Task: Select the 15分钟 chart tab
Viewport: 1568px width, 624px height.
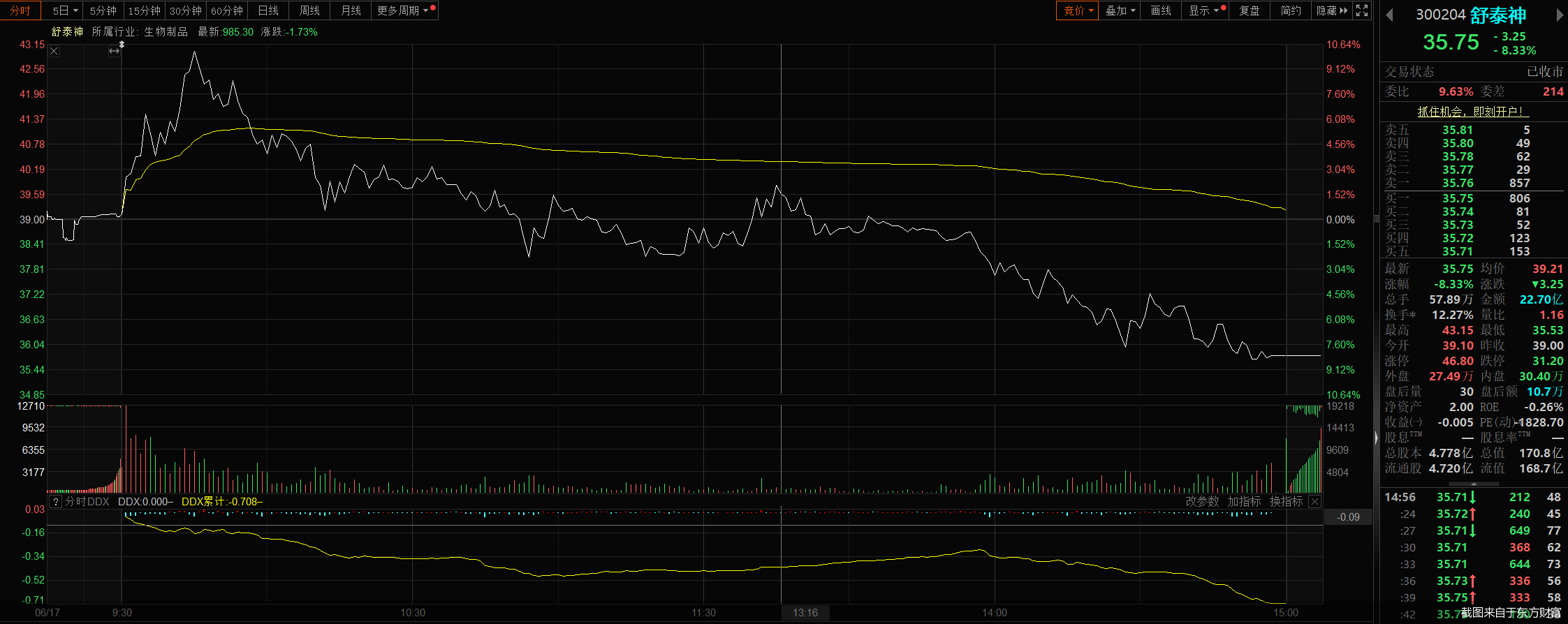Action: (144, 10)
